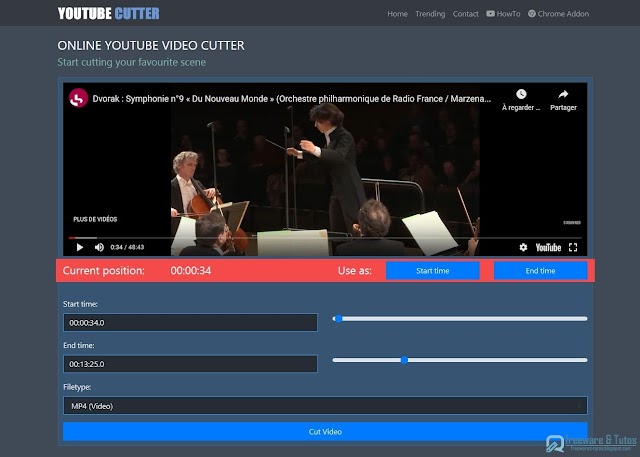Adjust the End time slider handle
This screenshot has width=640, height=457.
coord(404,360)
